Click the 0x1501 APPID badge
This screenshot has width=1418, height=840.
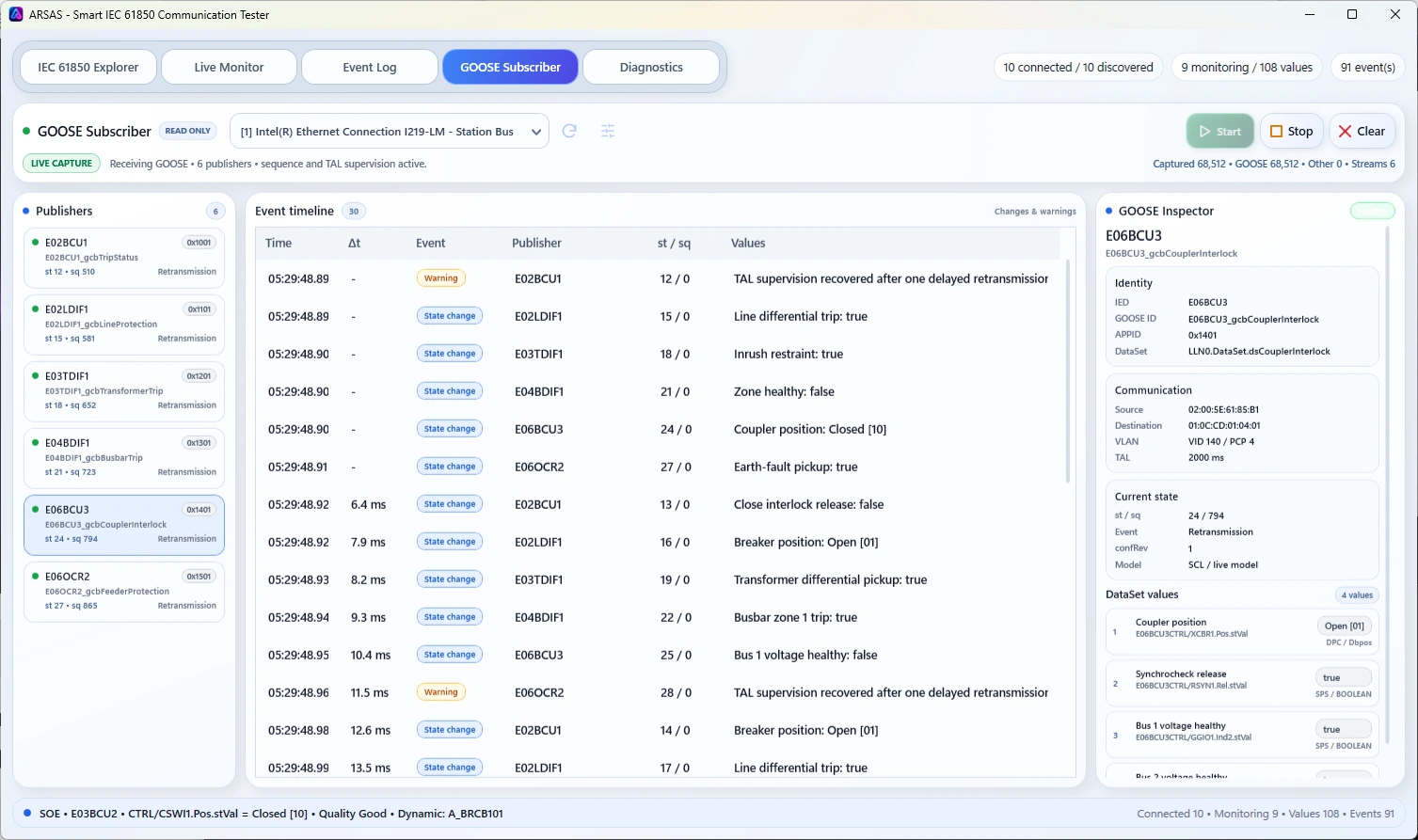point(199,577)
